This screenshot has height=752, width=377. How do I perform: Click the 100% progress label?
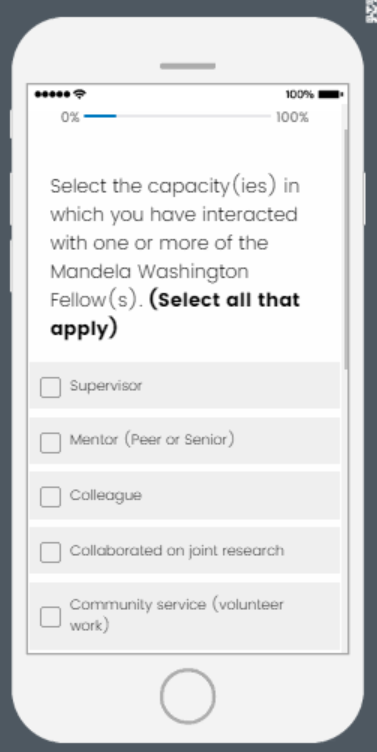click(292, 118)
